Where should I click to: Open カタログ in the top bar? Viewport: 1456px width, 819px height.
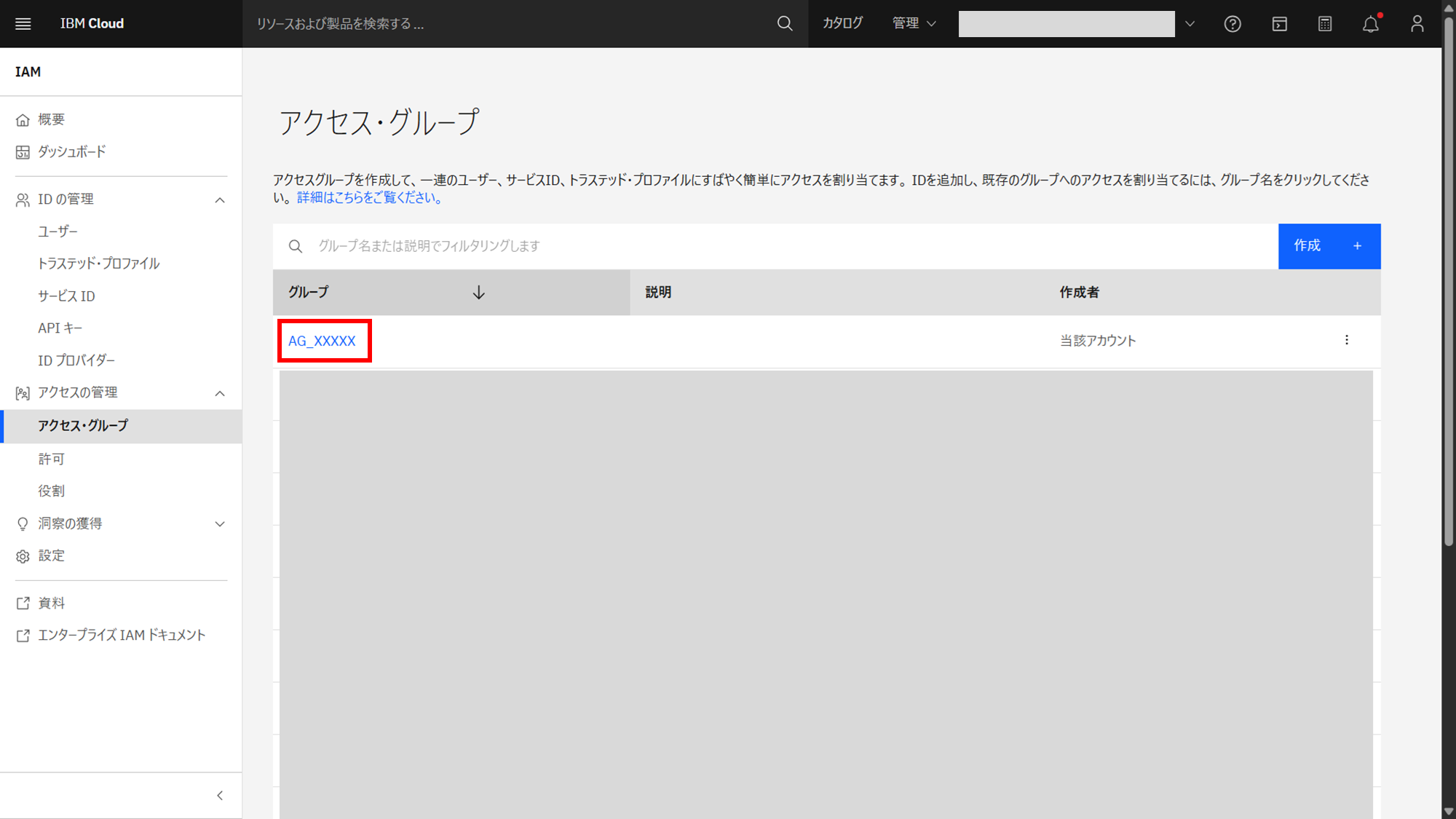pos(842,23)
